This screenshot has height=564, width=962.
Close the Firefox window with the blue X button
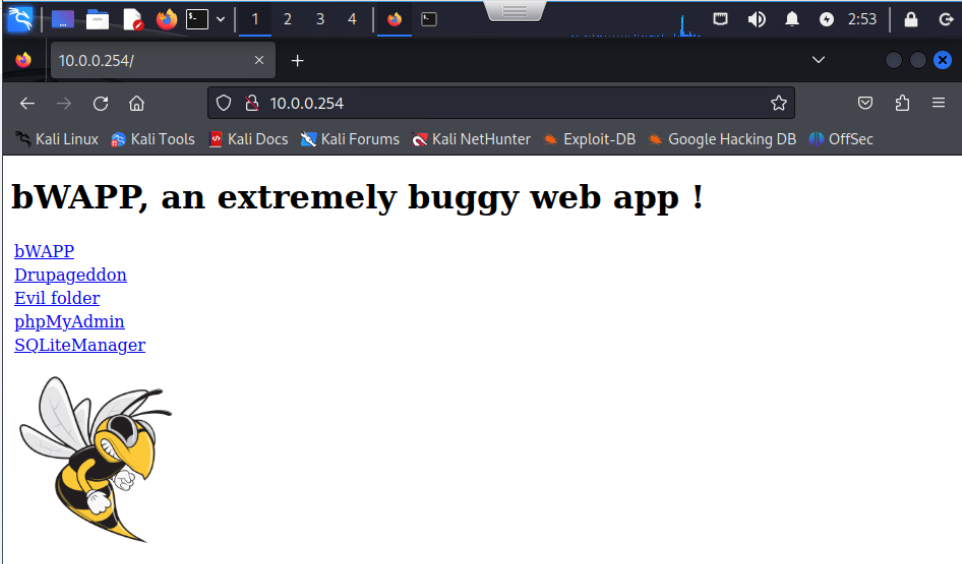point(942,60)
